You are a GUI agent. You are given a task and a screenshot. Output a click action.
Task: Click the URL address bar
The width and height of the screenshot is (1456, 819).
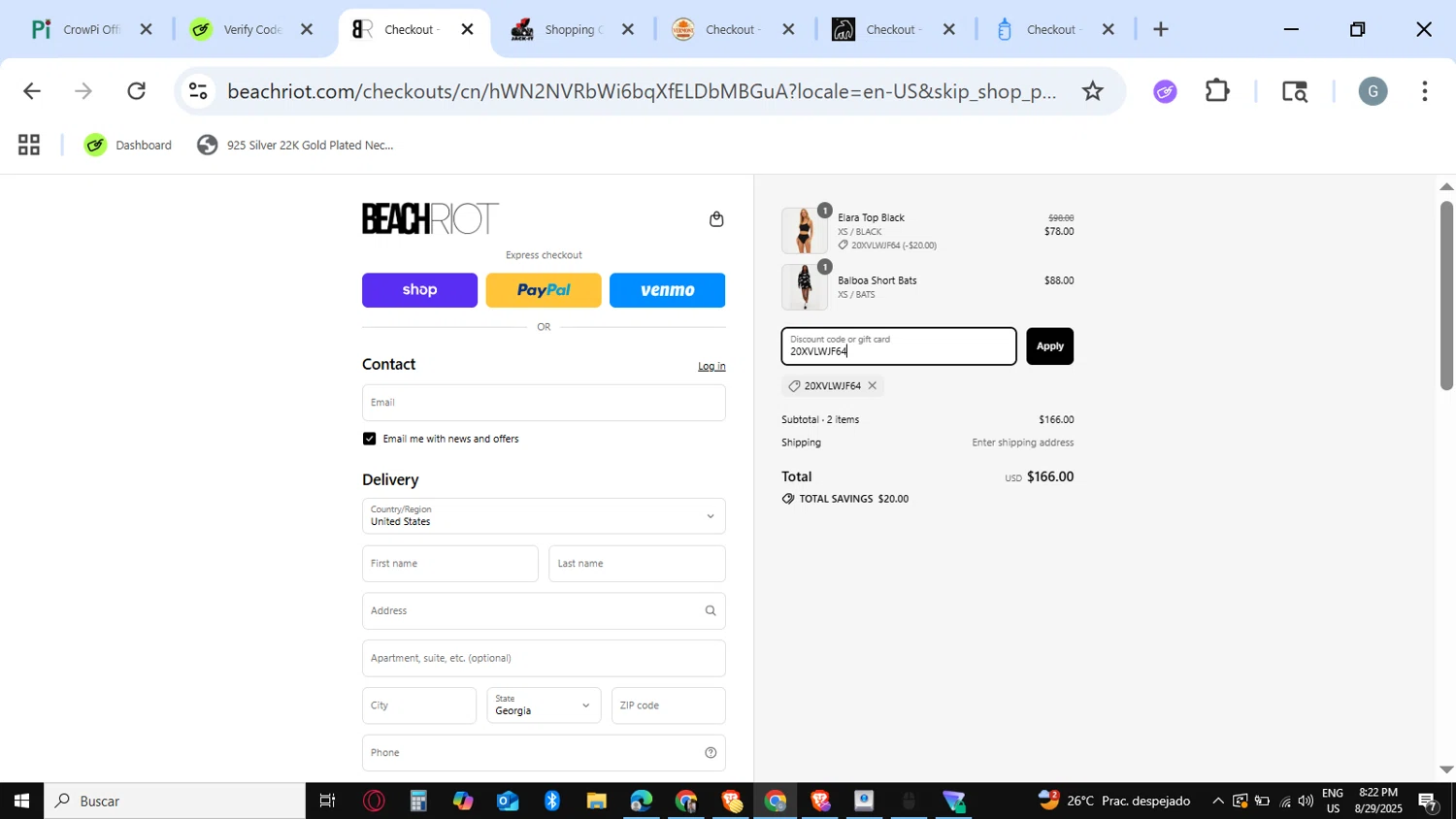pyautogui.click(x=641, y=91)
